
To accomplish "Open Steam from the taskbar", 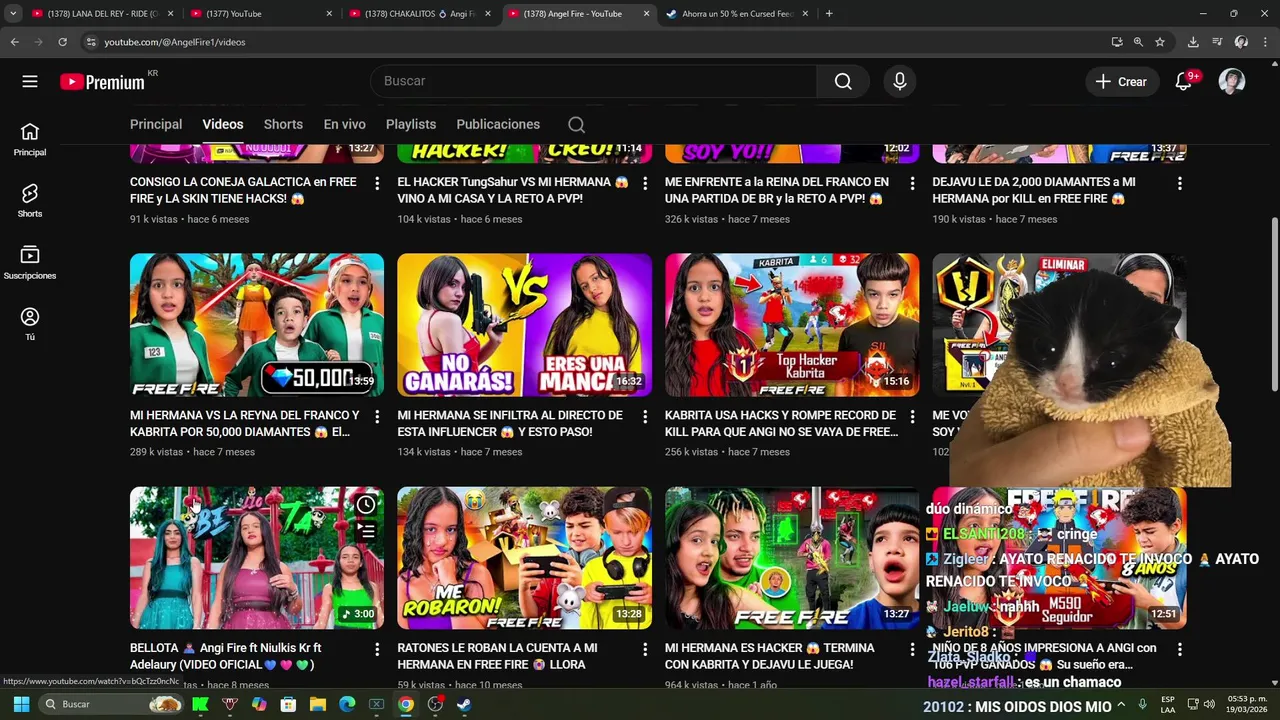I will point(464,704).
